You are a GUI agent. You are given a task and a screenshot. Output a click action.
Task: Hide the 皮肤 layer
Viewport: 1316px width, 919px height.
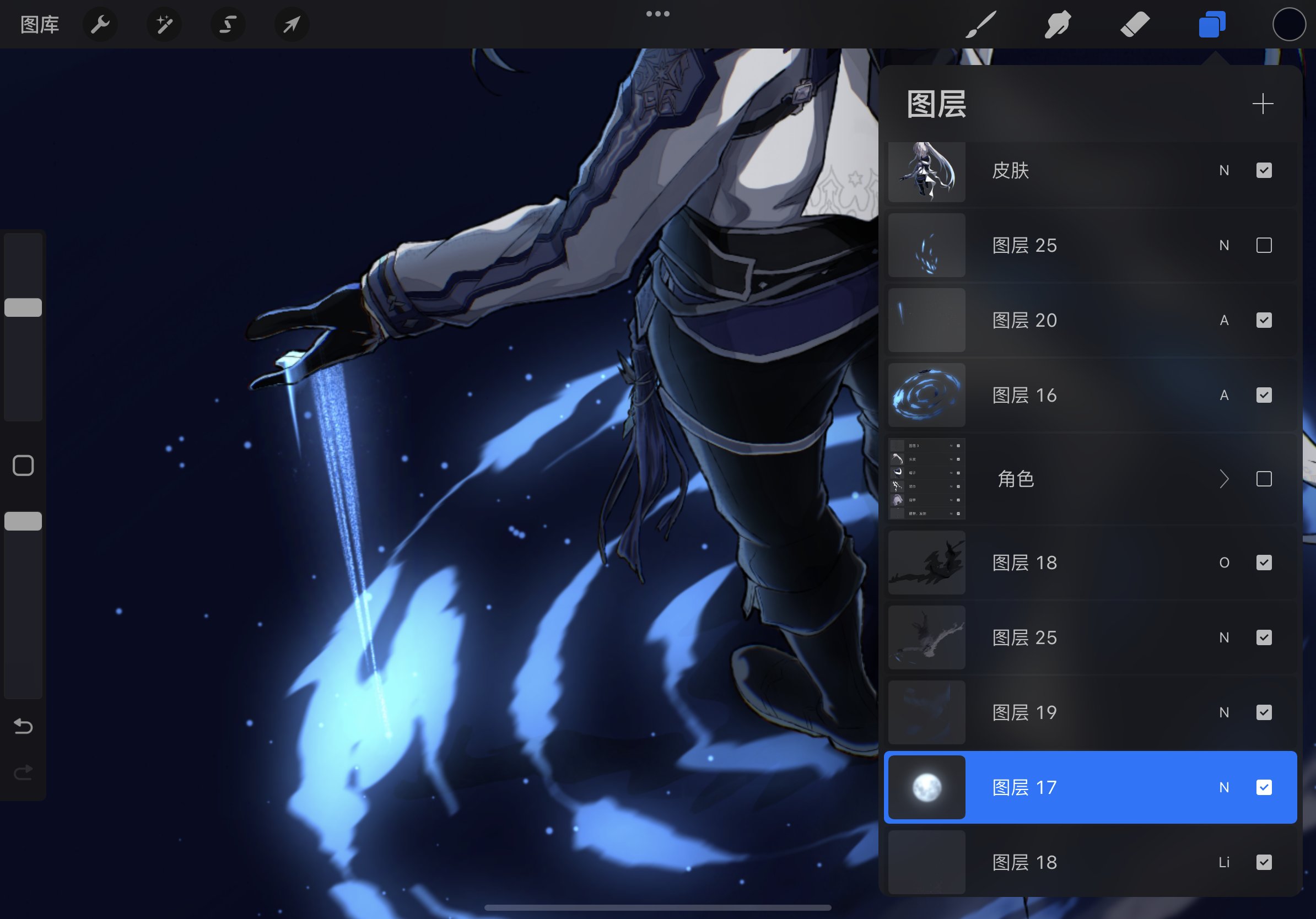pos(1264,170)
